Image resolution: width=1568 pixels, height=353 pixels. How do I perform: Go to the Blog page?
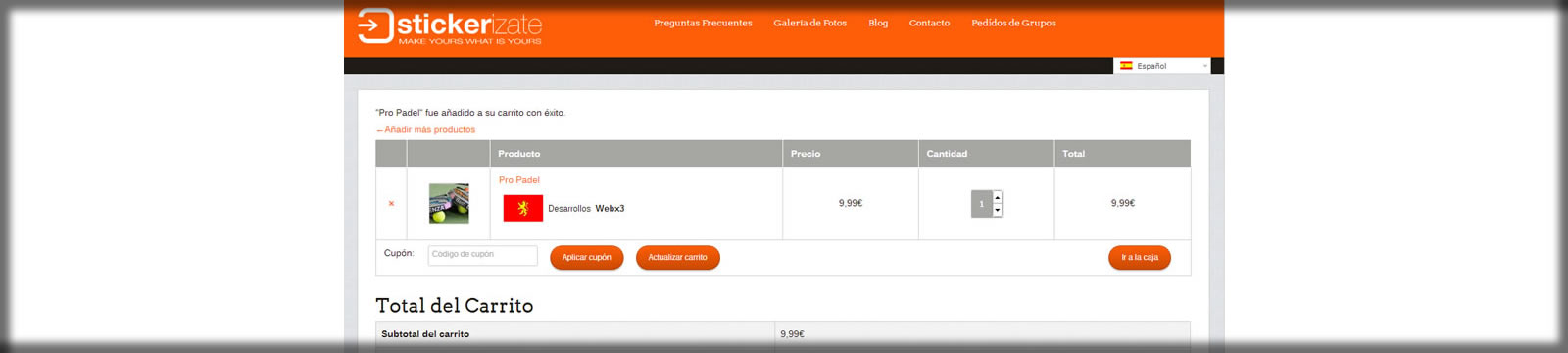tap(878, 23)
